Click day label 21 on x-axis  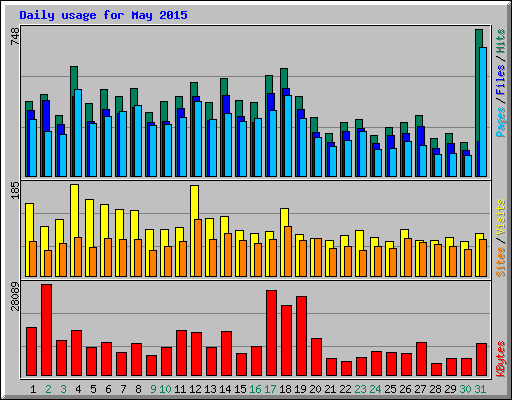point(330,389)
